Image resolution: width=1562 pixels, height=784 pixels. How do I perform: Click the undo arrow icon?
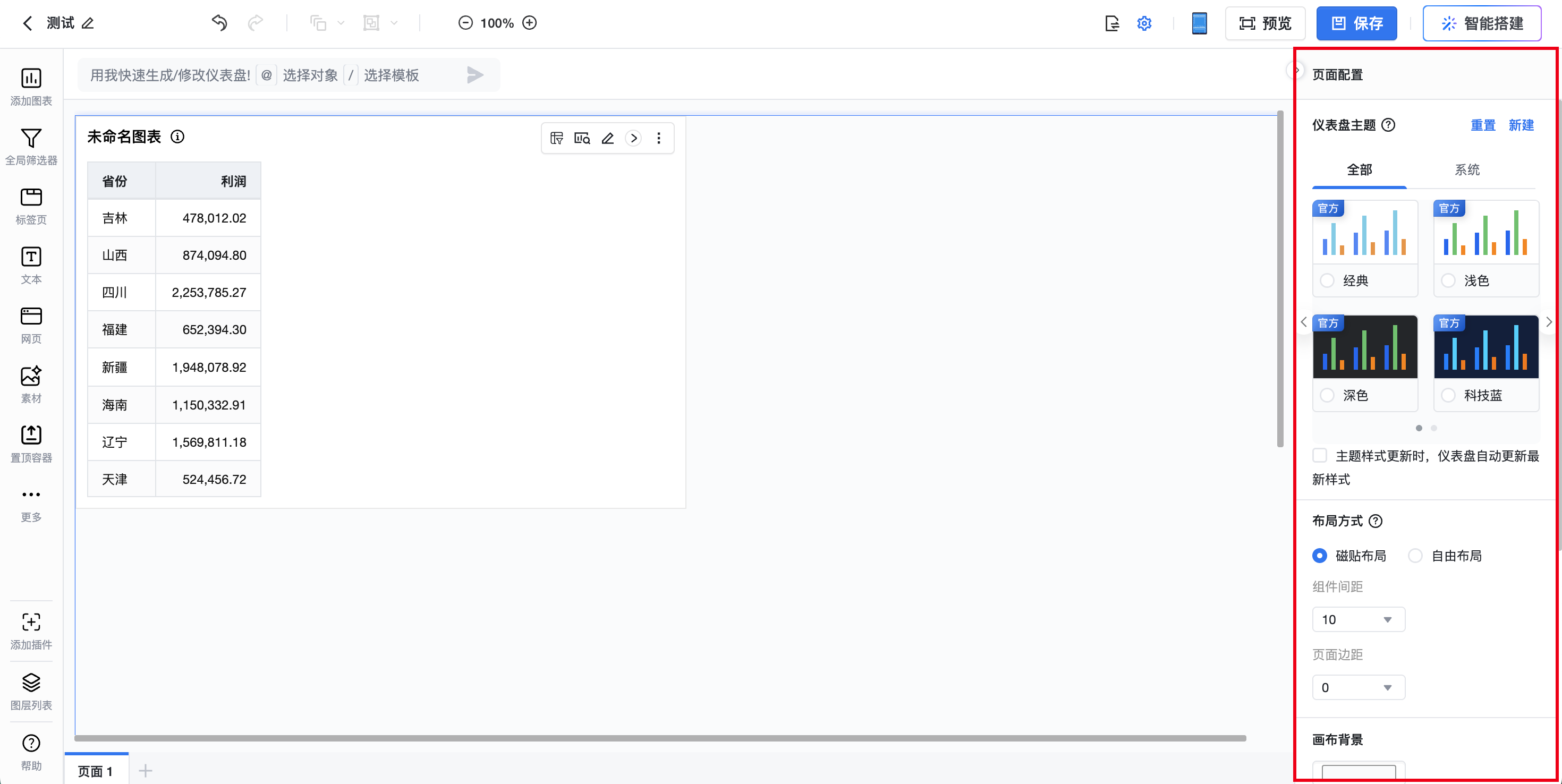click(x=219, y=23)
